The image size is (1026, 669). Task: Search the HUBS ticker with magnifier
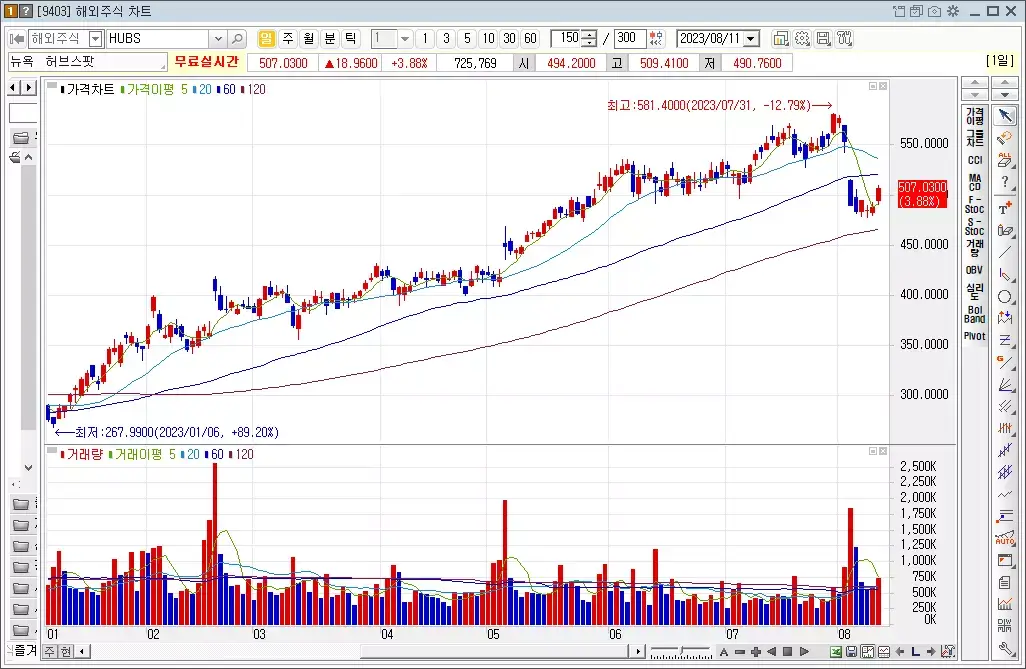coord(238,39)
